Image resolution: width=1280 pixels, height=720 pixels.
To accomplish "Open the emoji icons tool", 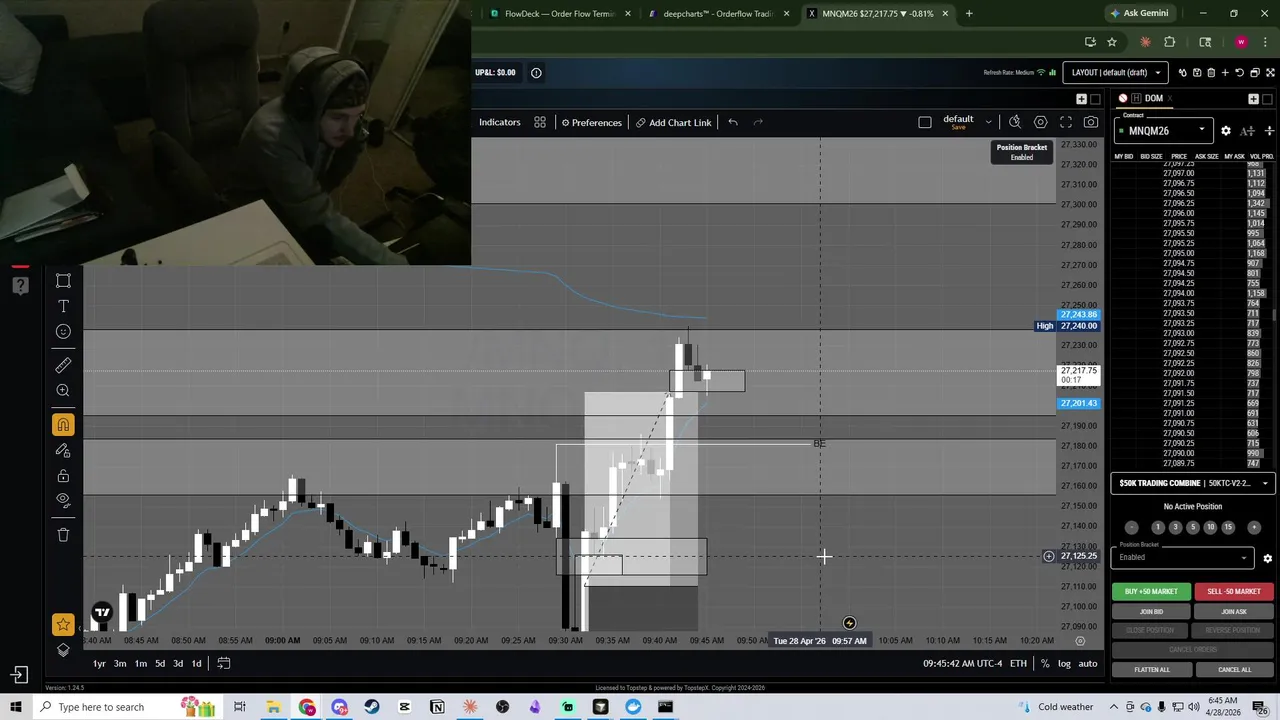I will tap(63, 331).
